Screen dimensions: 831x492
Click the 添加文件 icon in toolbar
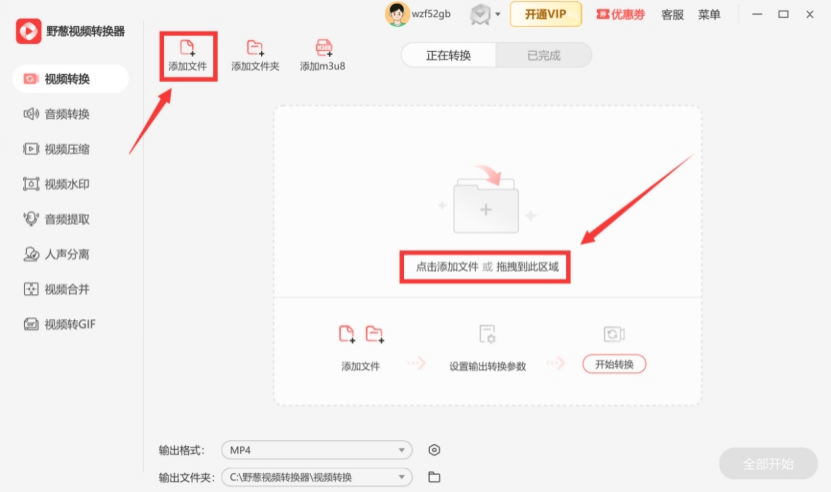click(x=186, y=47)
